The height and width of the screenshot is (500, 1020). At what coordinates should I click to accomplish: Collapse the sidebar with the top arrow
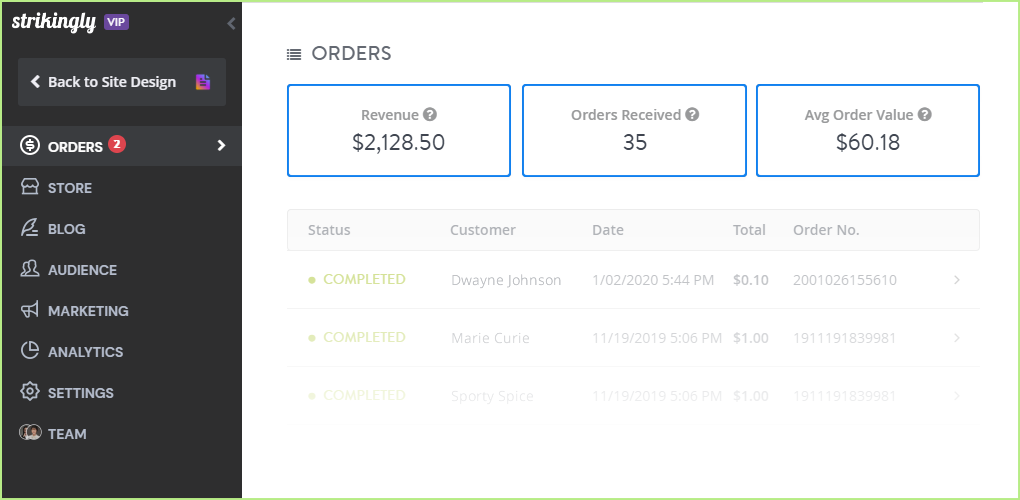(231, 23)
